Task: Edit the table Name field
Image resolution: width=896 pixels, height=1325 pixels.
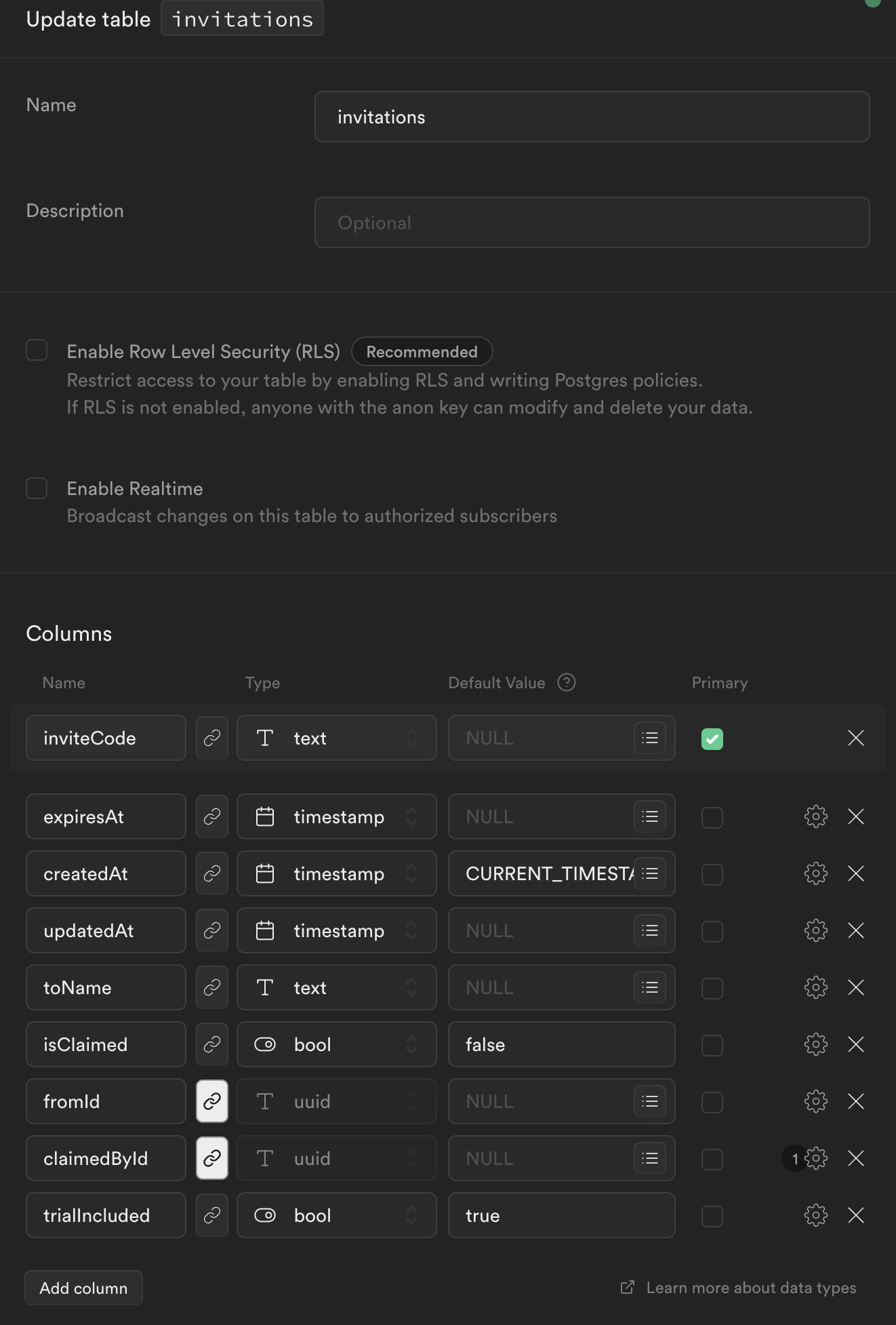Action: [x=592, y=117]
